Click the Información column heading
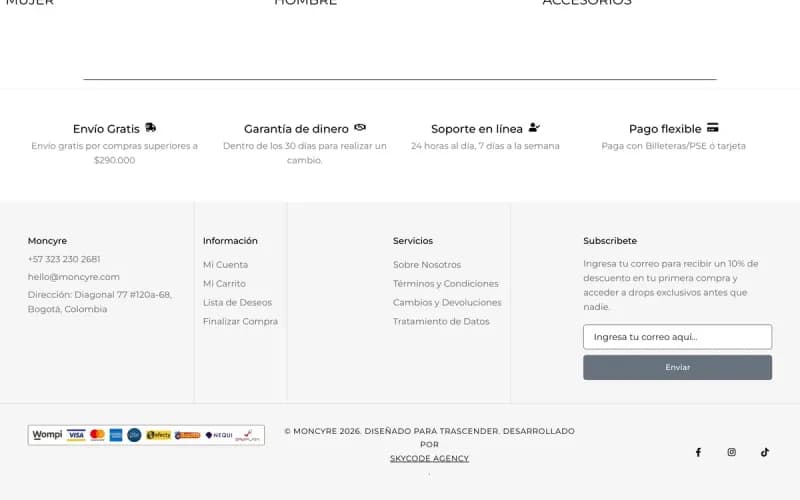Viewport: 800px width, 500px height. tap(230, 241)
